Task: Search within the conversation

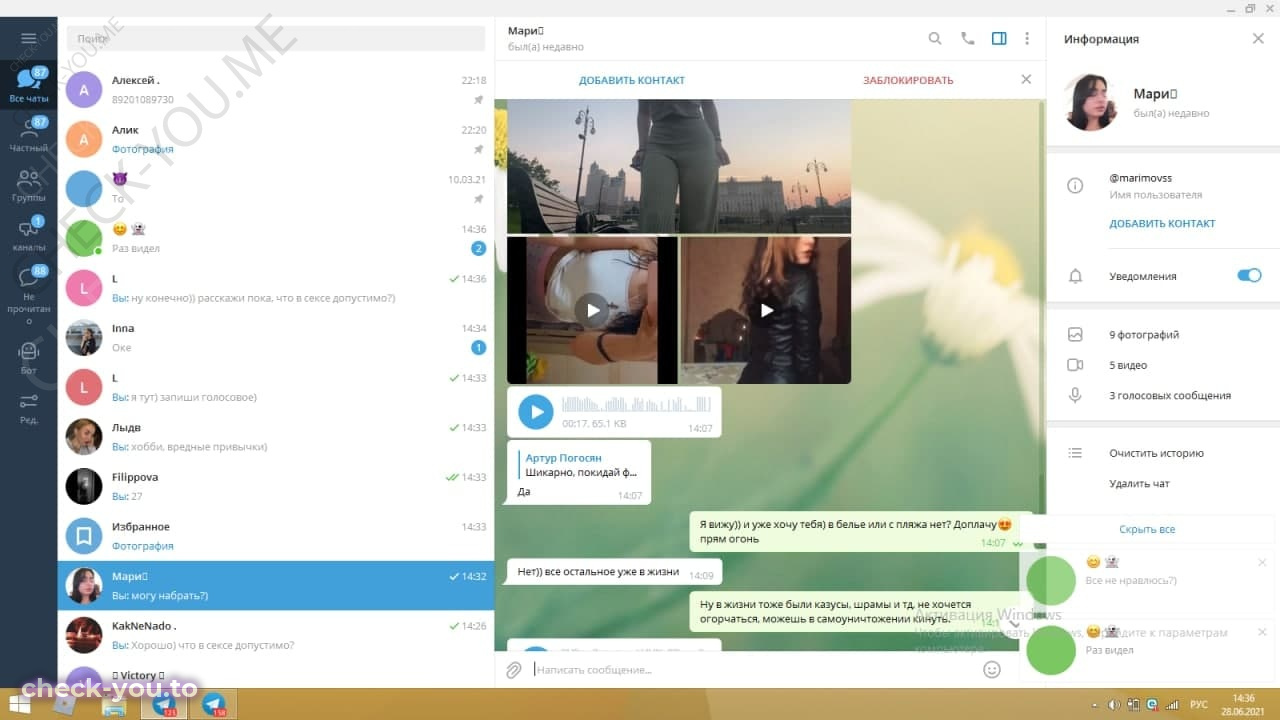Action: click(935, 38)
